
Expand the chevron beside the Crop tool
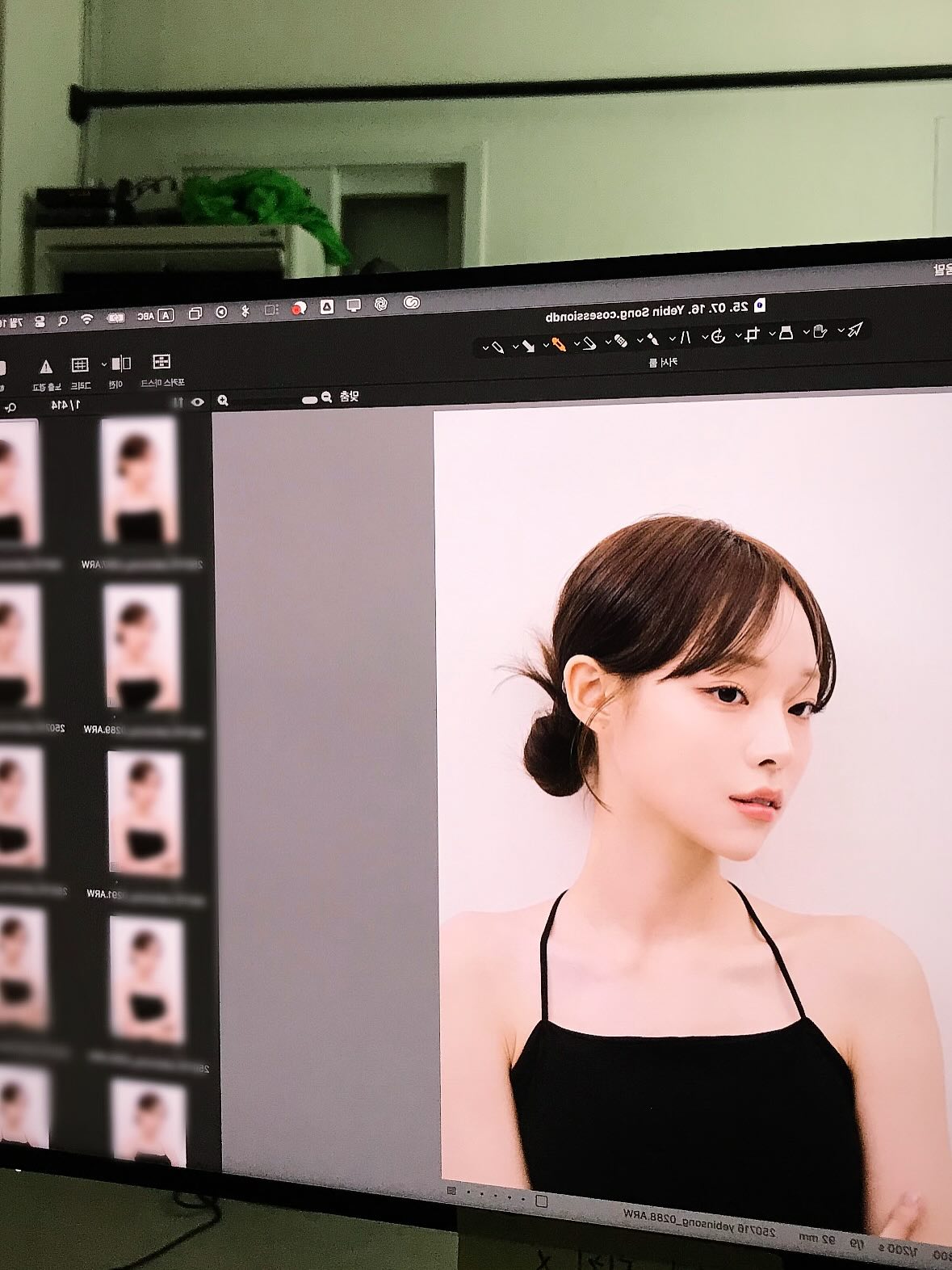[x=739, y=335]
